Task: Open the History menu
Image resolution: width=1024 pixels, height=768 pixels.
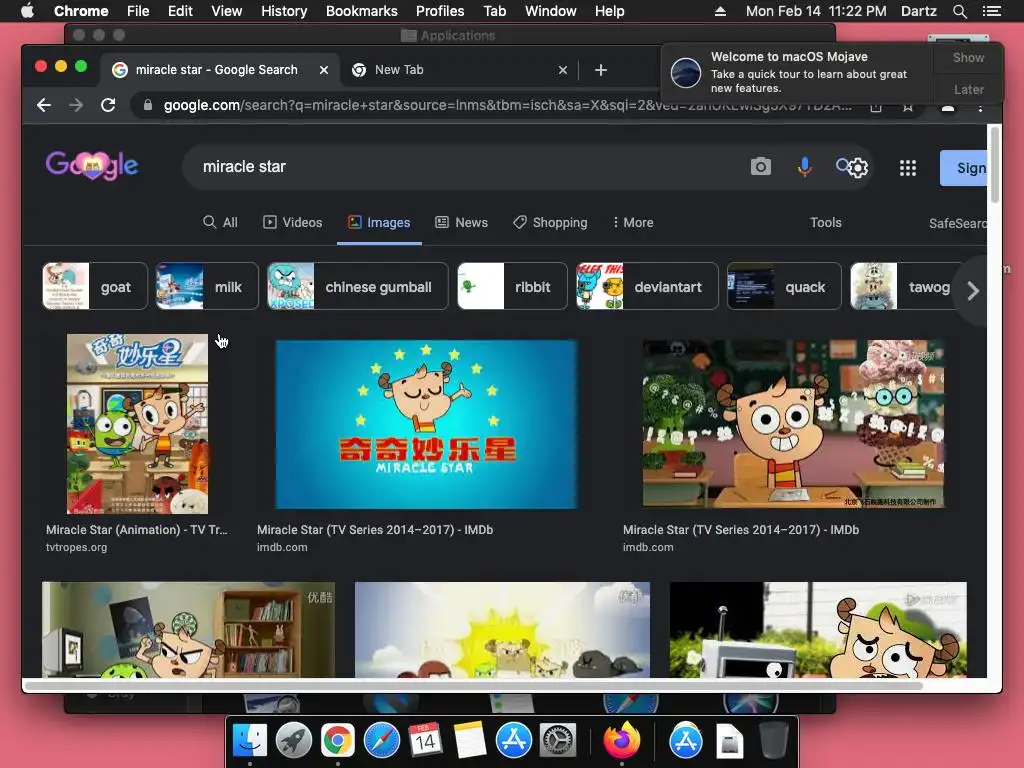Action: [284, 11]
